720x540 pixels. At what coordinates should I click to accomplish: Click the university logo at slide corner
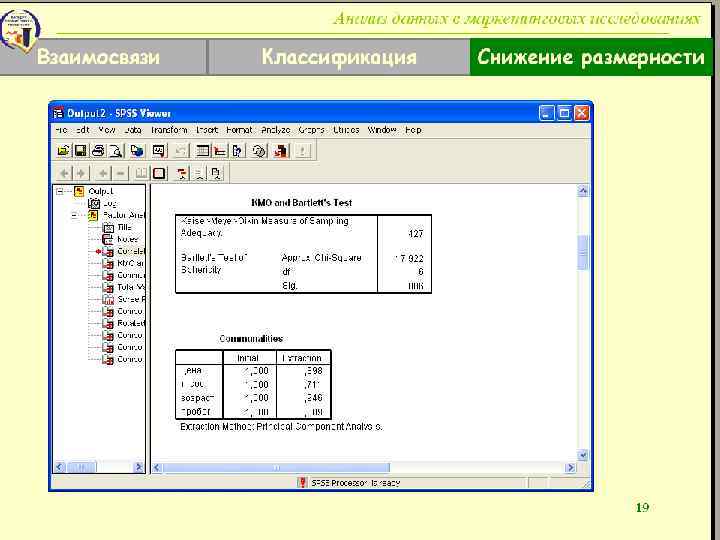pyautogui.click(x=20, y=31)
